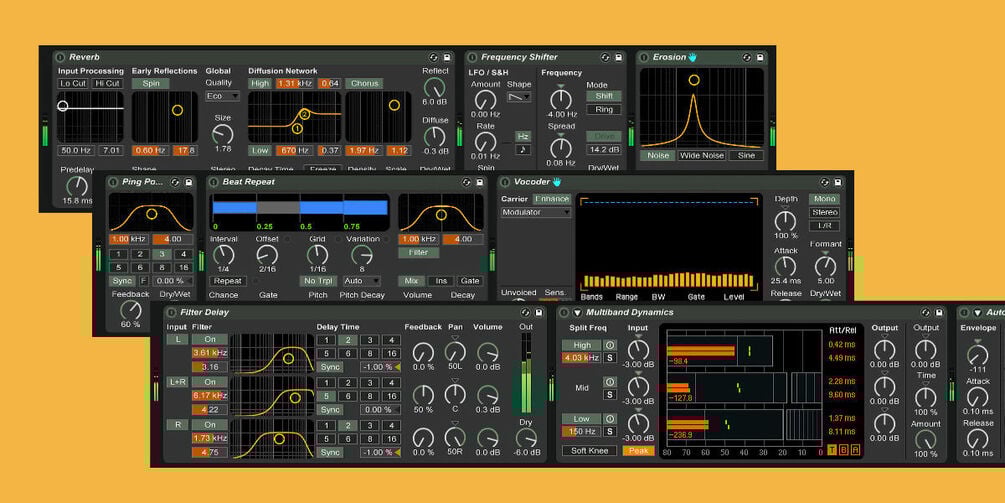Enable Hi Cut in Reverb input processing

point(107,83)
